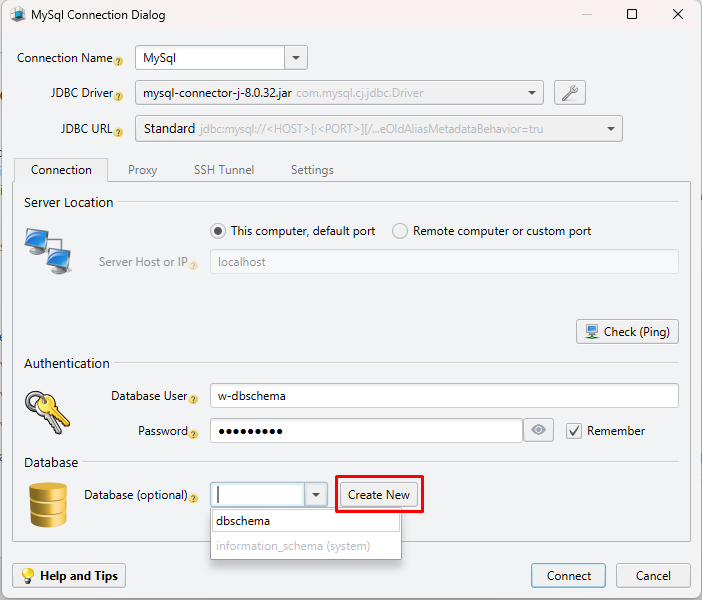Image resolution: width=702 pixels, height=600 pixels.
Task: Choose dbschema from database list
Action: [306, 521]
